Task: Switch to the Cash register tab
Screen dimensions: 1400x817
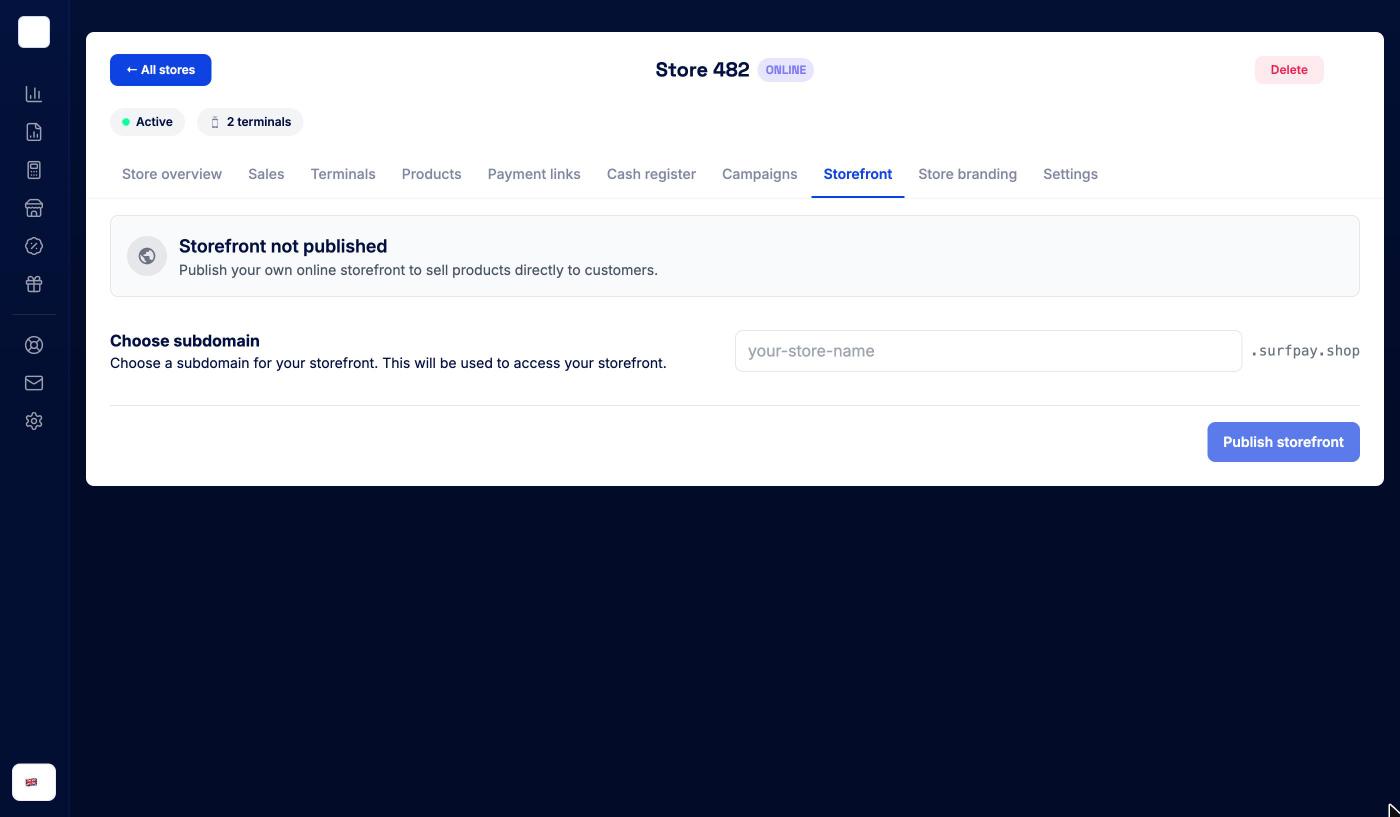Action: point(651,174)
